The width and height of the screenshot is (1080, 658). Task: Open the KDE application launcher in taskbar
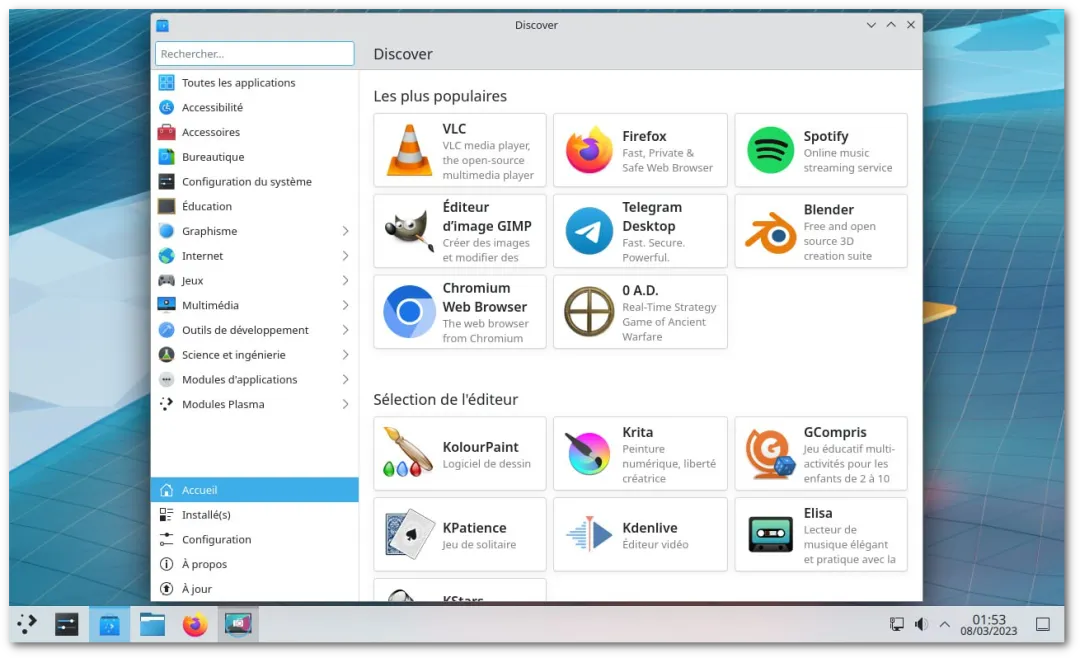(26, 624)
